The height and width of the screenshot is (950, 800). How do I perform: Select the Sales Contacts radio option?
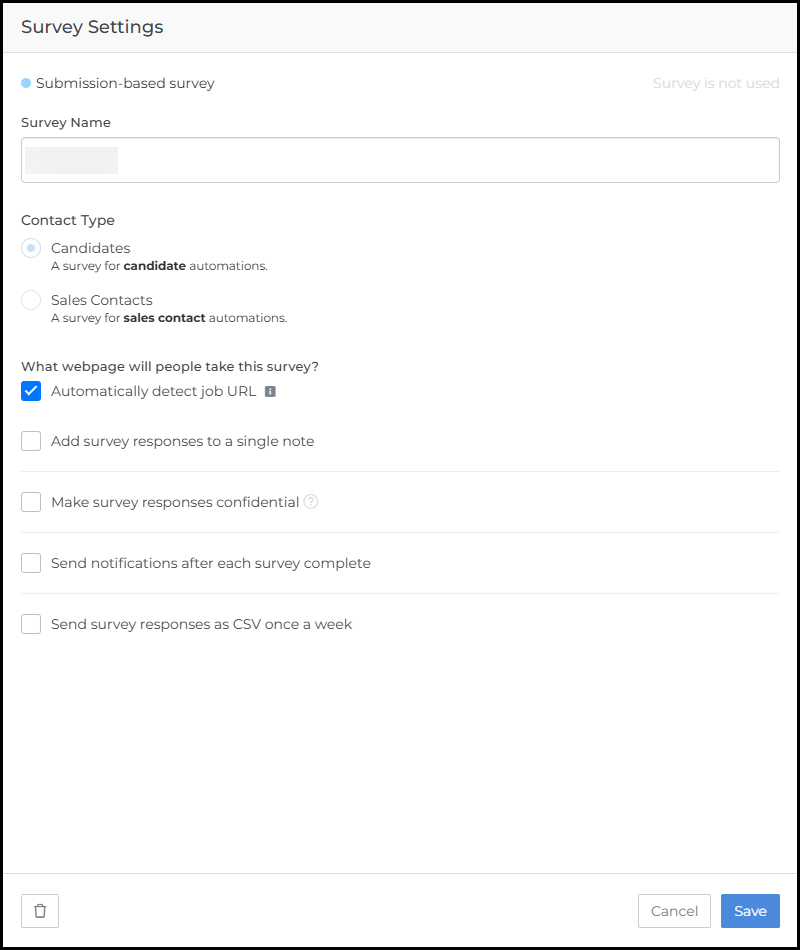click(x=31, y=300)
